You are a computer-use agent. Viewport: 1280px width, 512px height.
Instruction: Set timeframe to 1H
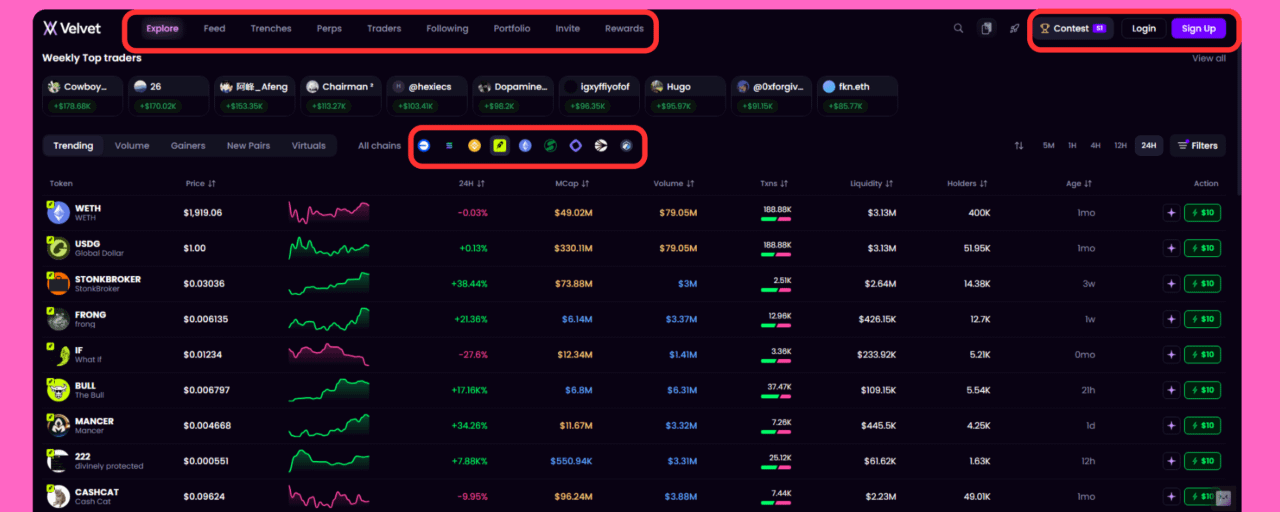click(x=1072, y=146)
